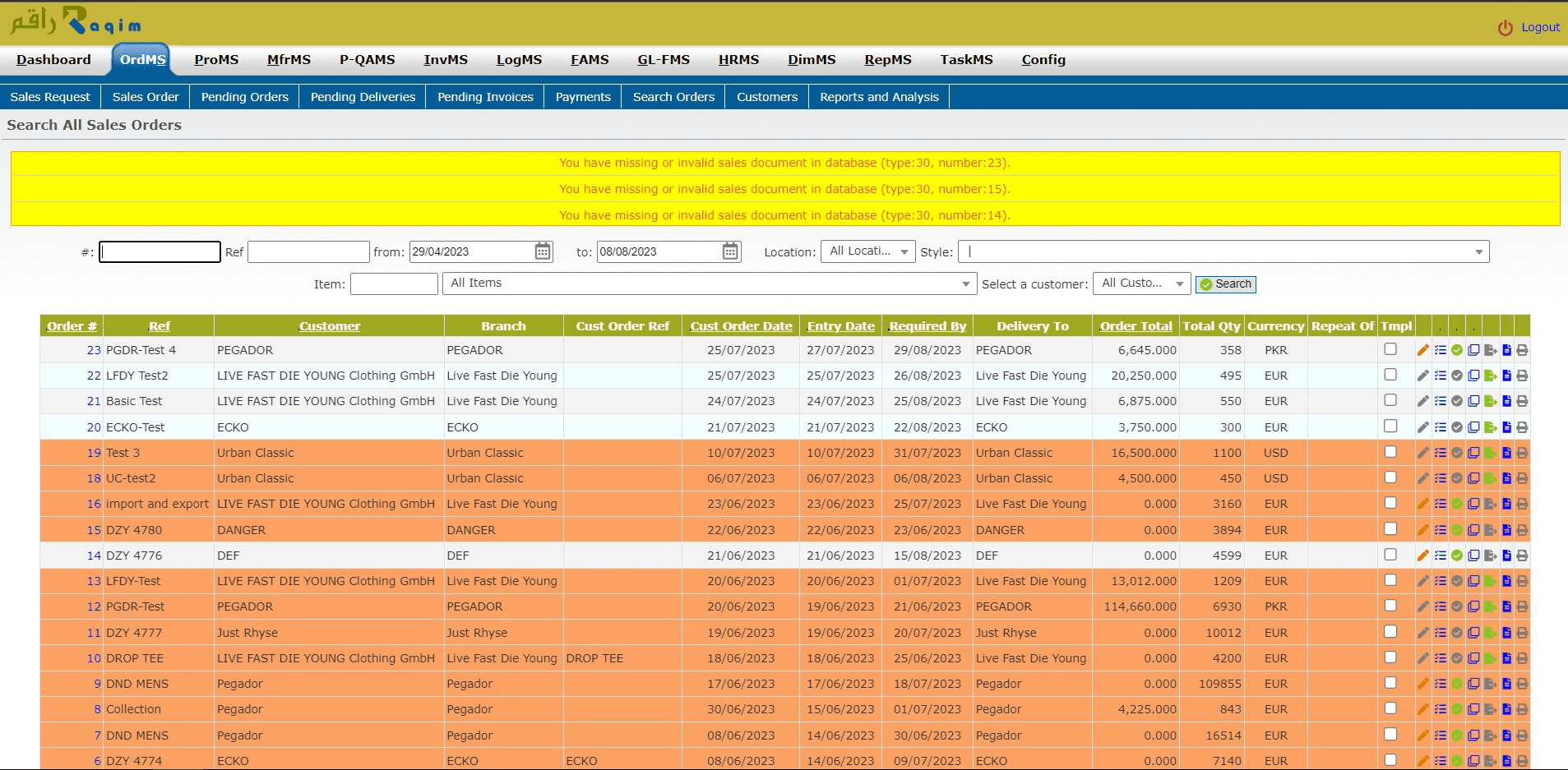Click the approve check for order 7 DND MENS

pos(1456,735)
